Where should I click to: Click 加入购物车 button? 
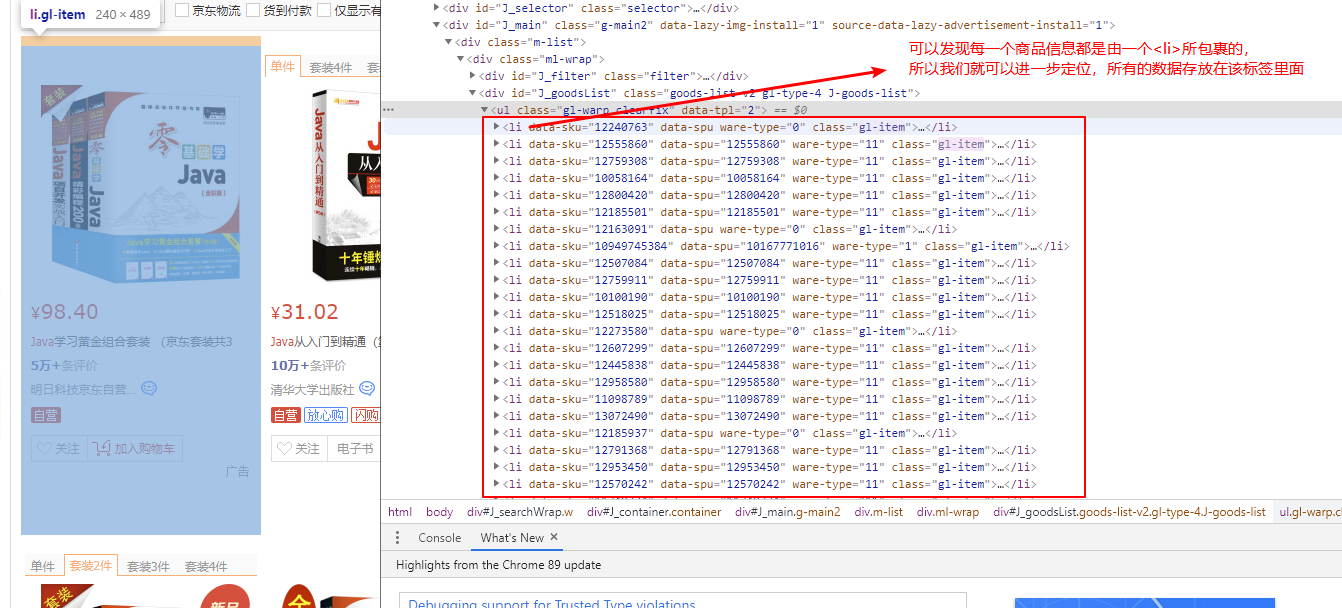point(135,449)
